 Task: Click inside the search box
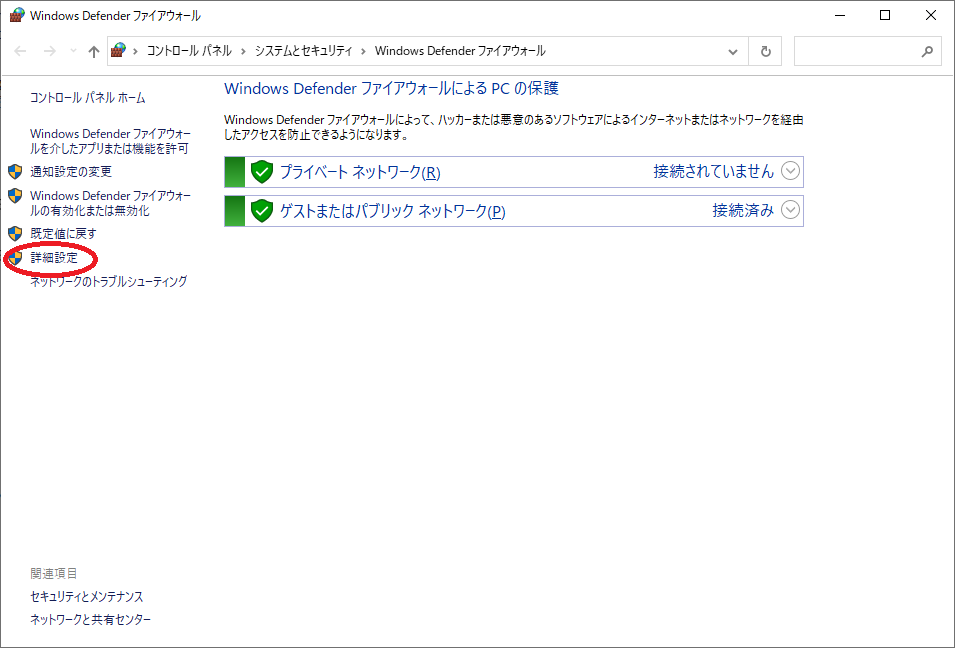click(860, 50)
